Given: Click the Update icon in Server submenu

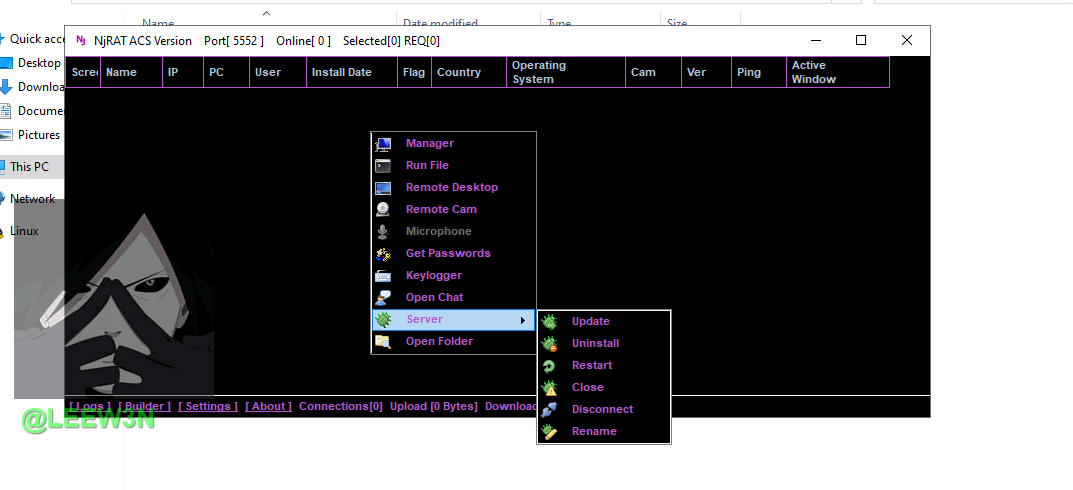Looking at the screenshot, I should pyautogui.click(x=549, y=322).
